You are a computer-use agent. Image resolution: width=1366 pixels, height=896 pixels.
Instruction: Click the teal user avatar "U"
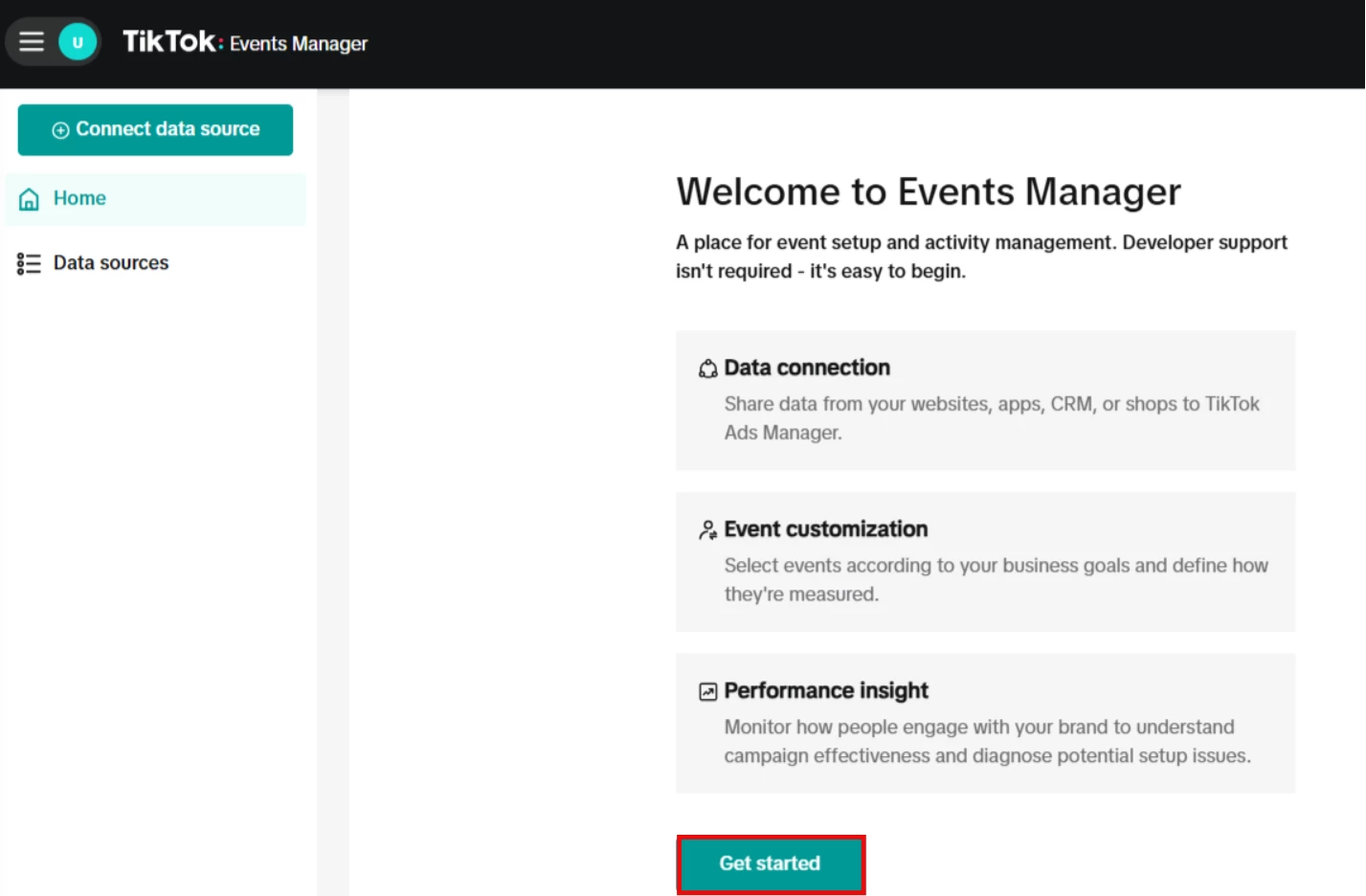(x=78, y=42)
